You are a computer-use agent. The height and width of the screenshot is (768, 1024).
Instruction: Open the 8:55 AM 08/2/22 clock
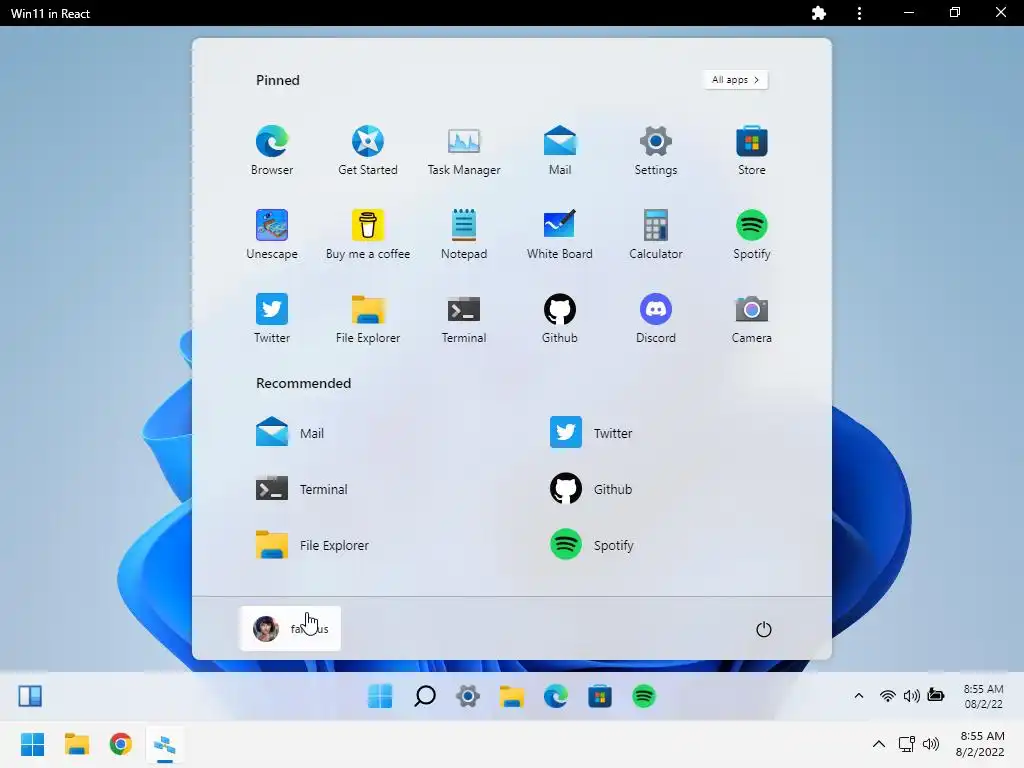click(x=984, y=696)
